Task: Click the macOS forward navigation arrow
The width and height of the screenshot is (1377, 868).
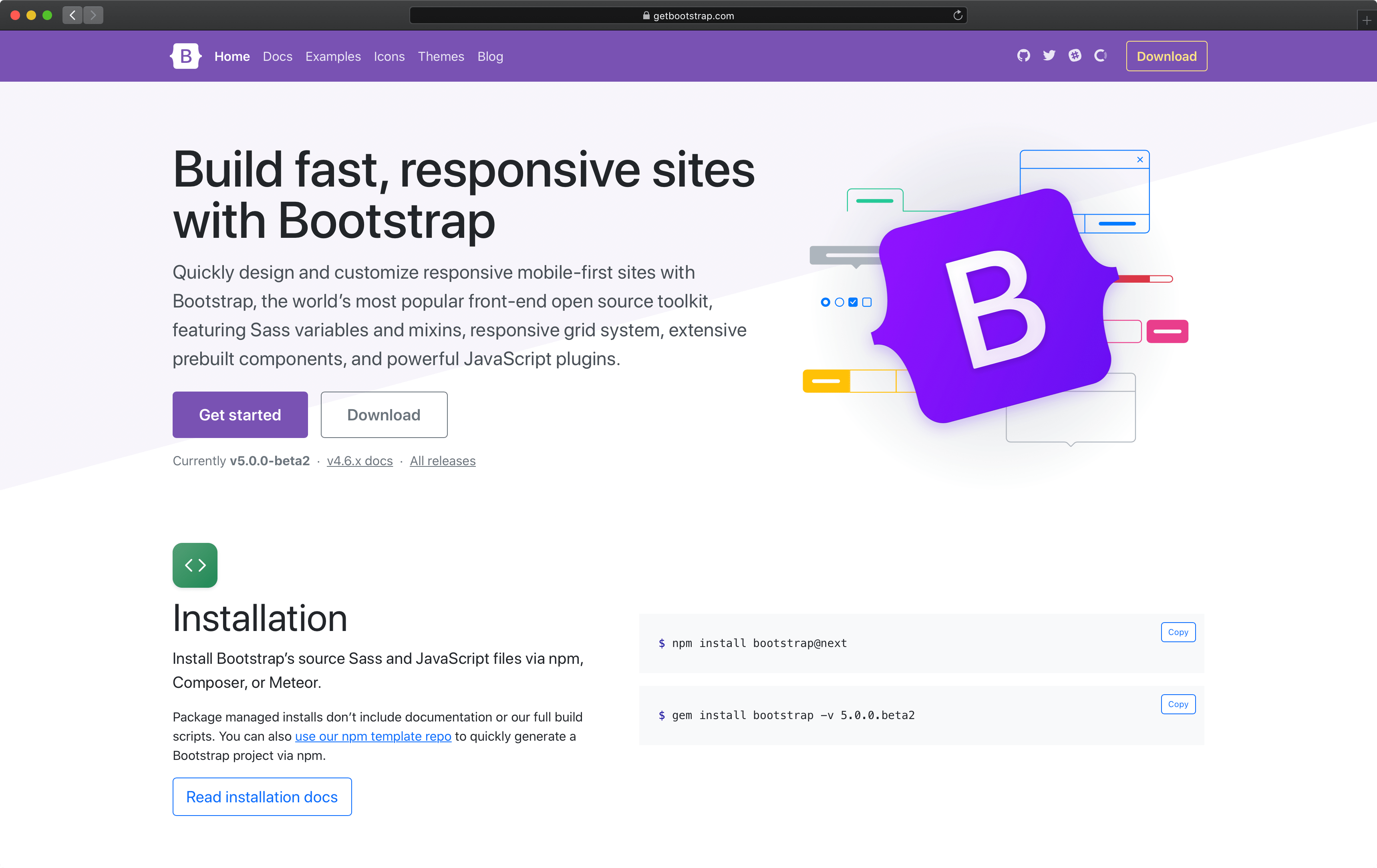Action: tap(94, 15)
